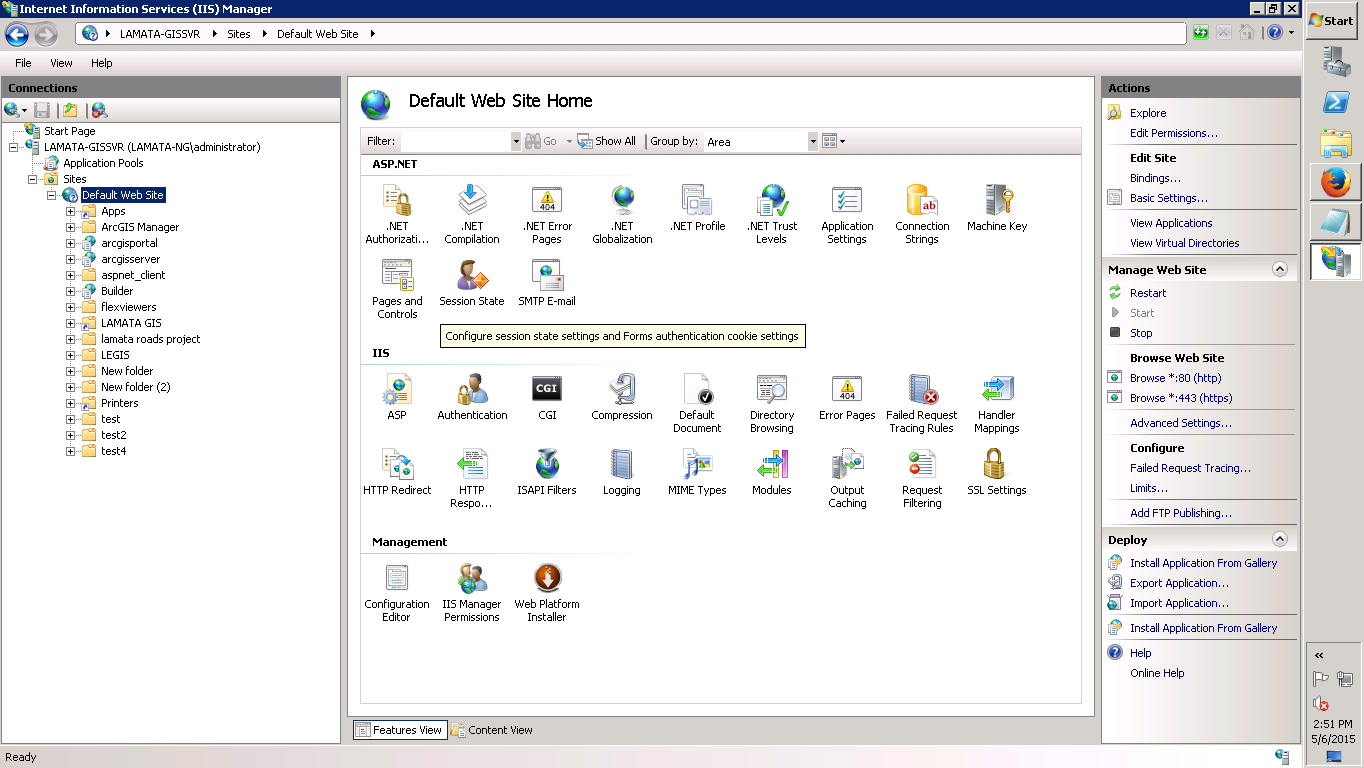Image resolution: width=1364 pixels, height=768 pixels.
Task: Open the Output Caching feature
Action: pyautogui.click(x=847, y=478)
